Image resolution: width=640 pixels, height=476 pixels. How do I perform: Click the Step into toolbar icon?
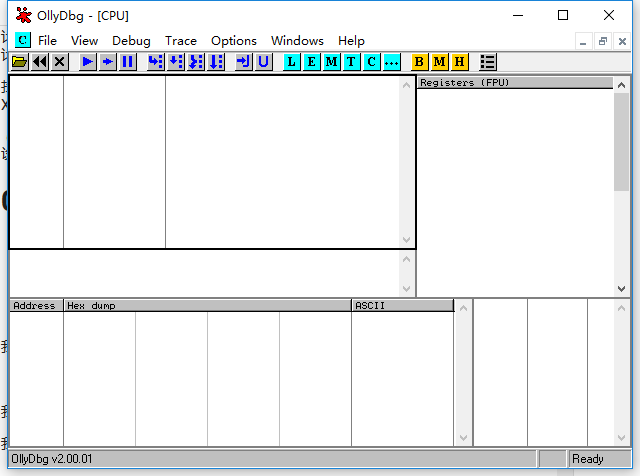[155, 62]
